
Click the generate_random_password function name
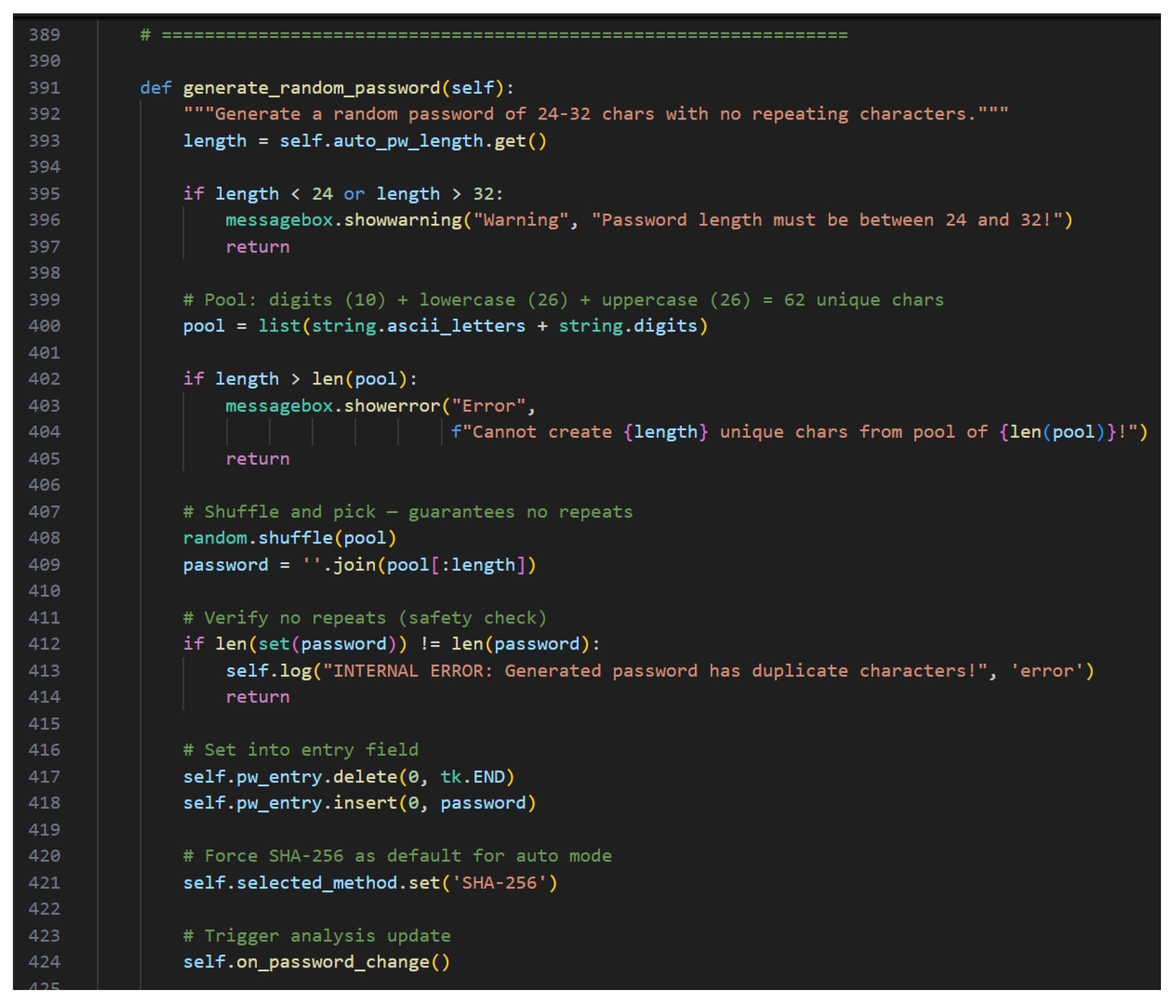click(311, 88)
